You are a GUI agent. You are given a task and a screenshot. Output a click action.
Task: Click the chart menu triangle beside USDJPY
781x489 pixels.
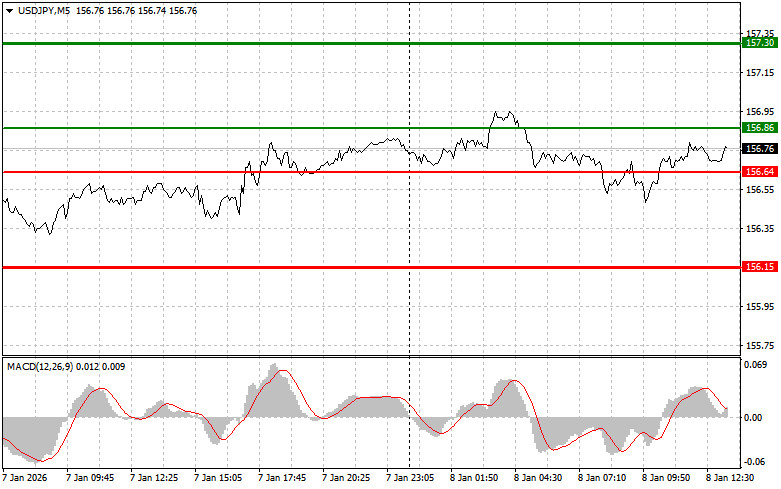click(x=9, y=11)
